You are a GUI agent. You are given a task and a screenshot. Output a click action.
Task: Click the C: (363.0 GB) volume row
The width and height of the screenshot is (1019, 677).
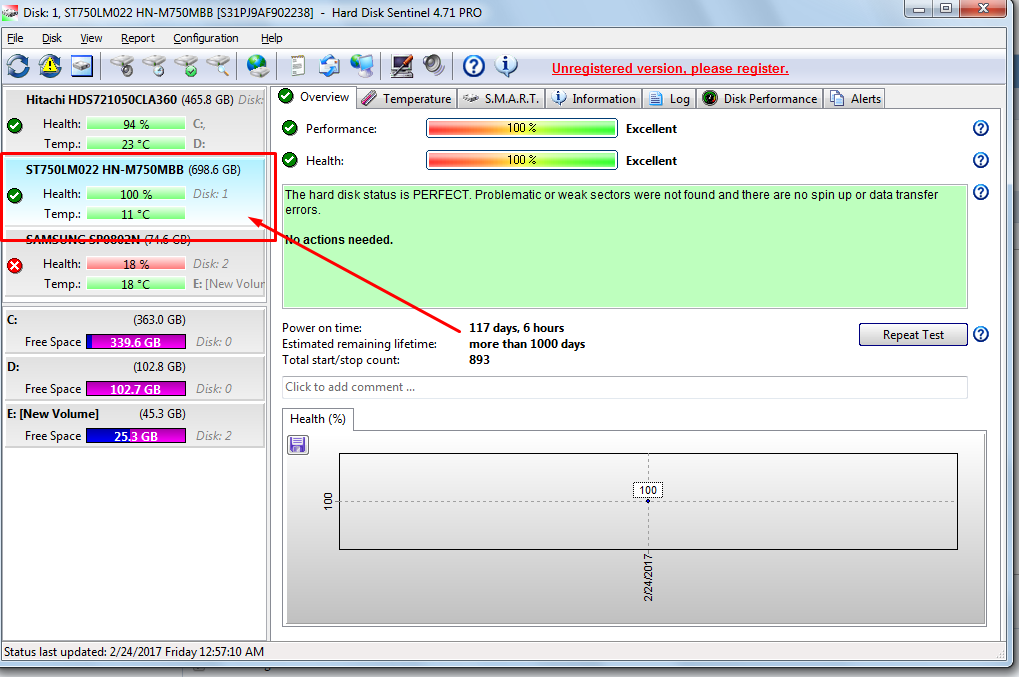(135, 331)
